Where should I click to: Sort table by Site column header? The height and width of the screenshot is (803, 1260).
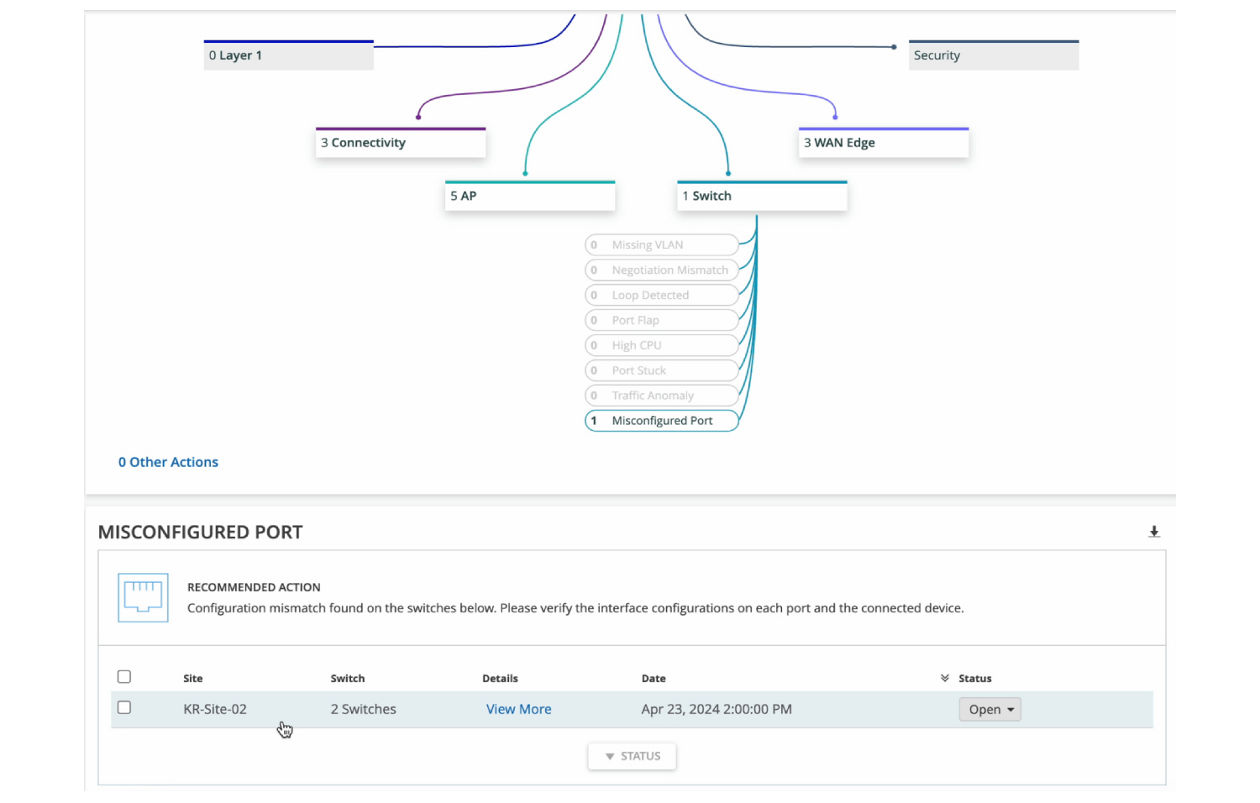pyautogui.click(x=193, y=678)
